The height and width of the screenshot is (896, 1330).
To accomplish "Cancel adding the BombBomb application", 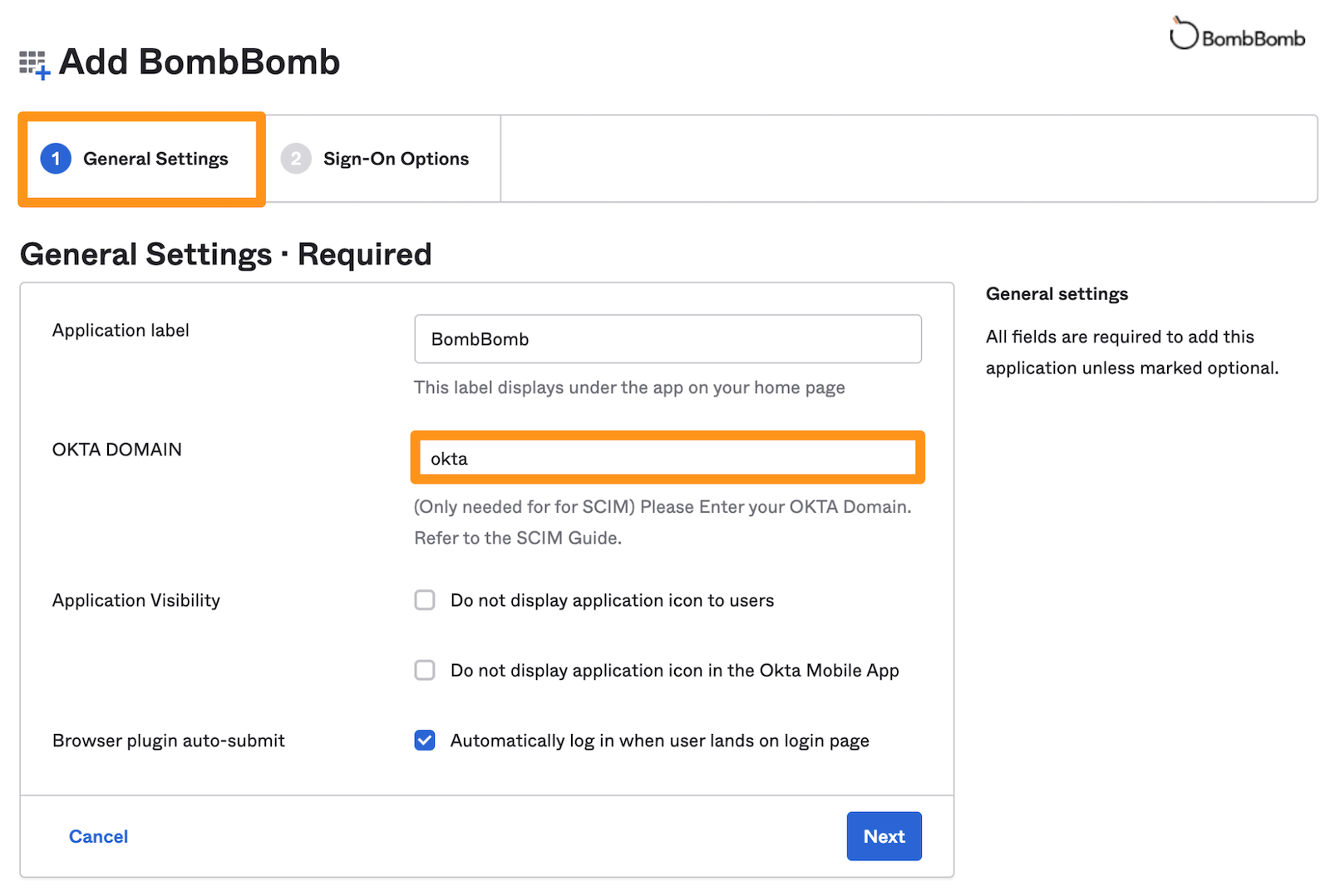I will point(98,836).
